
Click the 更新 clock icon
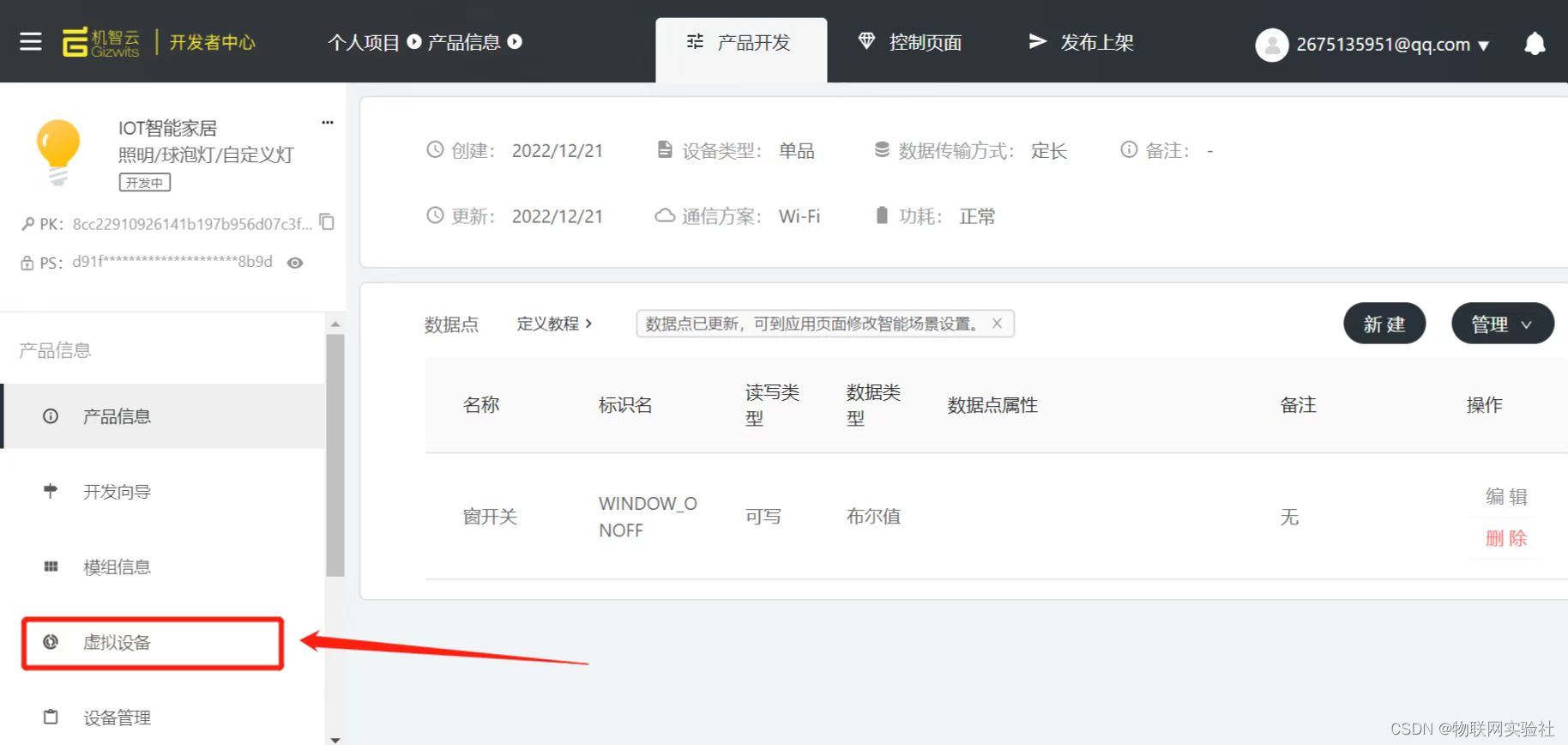(x=436, y=215)
